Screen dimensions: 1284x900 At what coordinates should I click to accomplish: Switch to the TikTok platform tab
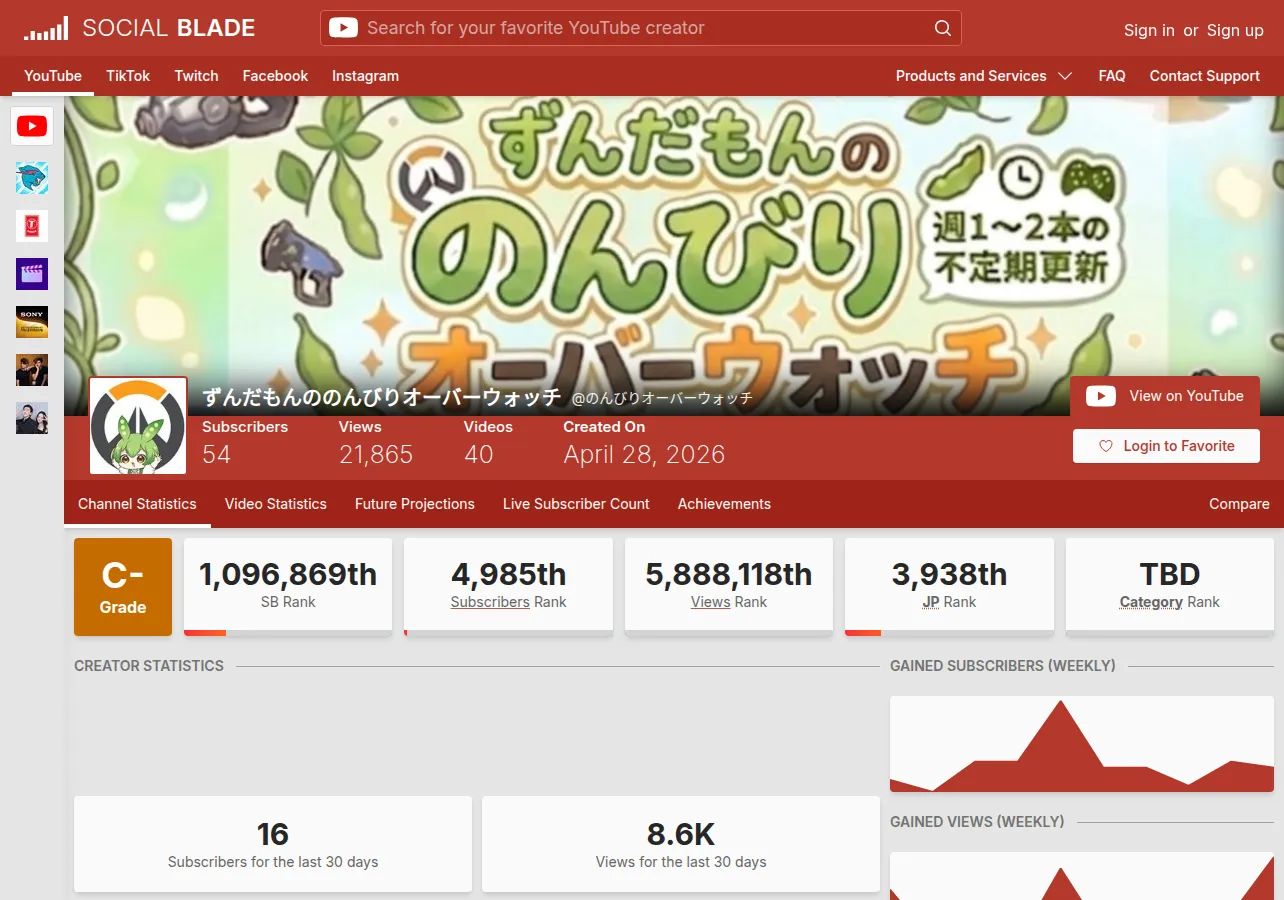128,76
